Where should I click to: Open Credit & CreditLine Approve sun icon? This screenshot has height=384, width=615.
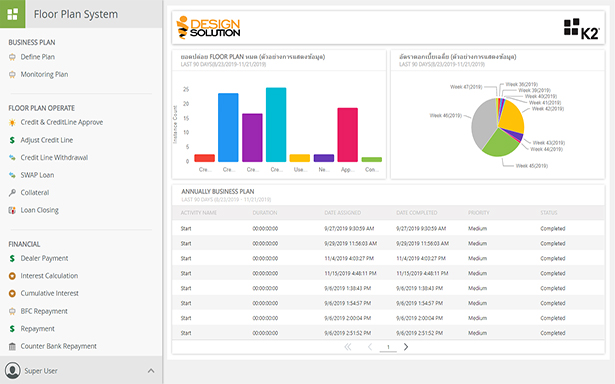tap(12, 122)
